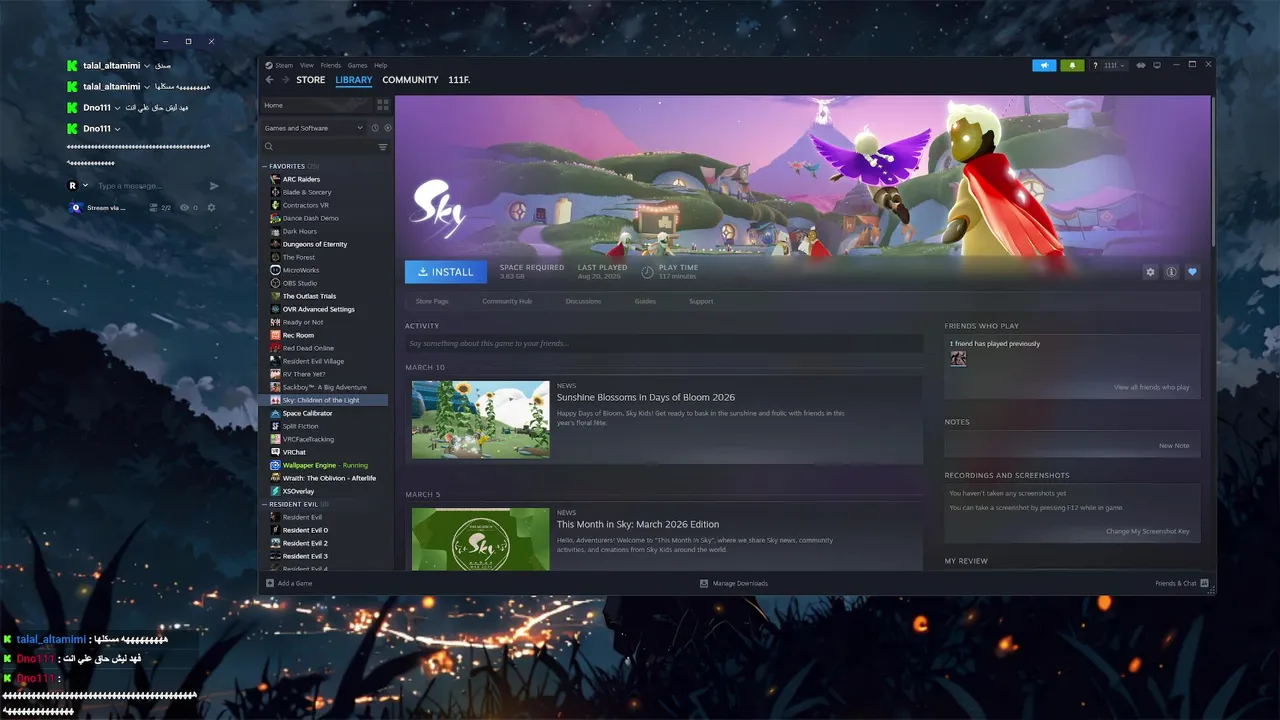Click the friend avatar under Friends Who Play
Image resolution: width=1280 pixels, height=720 pixels.
click(958, 358)
